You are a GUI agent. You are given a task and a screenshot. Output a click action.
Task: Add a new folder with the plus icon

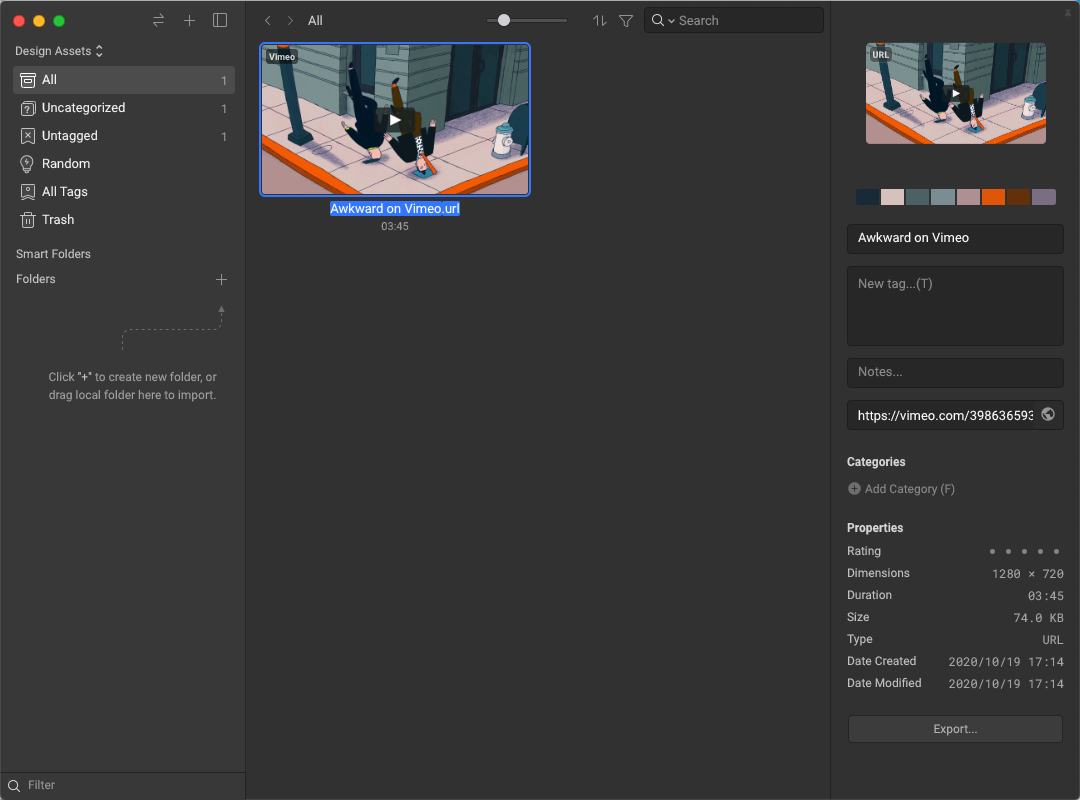(x=221, y=279)
